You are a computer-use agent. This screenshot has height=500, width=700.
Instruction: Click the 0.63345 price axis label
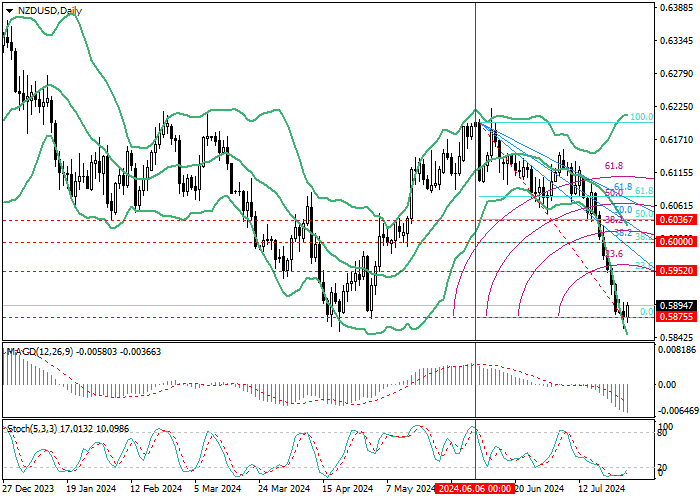pos(676,41)
